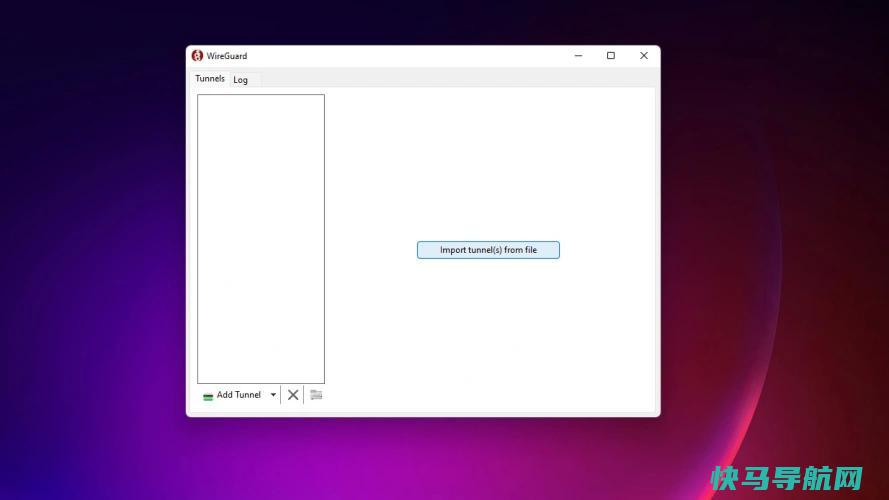Click the remove tunnel X icon
This screenshot has width=889, height=500.
[x=293, y=395]
